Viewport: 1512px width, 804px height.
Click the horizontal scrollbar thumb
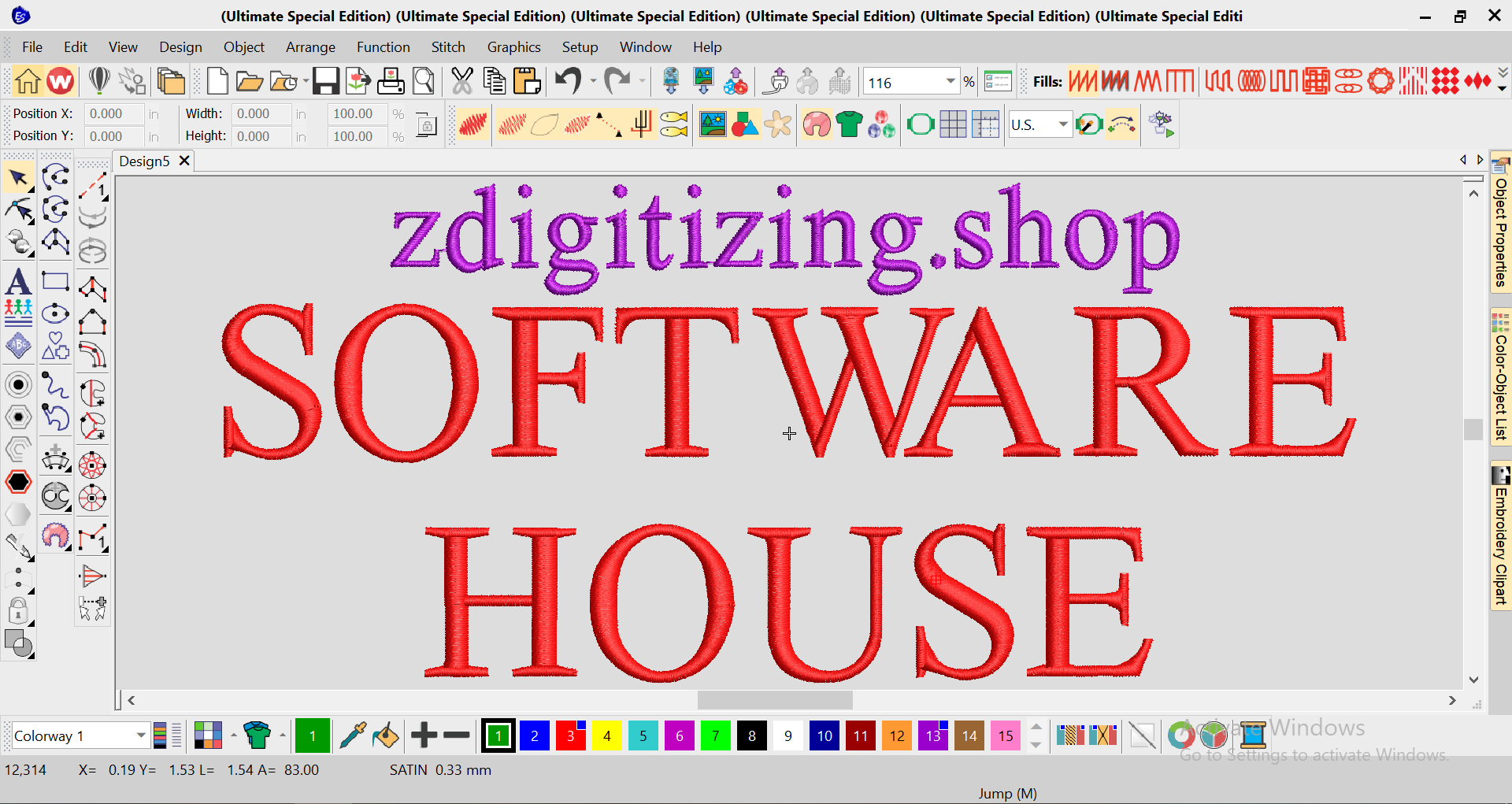pos(775,700)
